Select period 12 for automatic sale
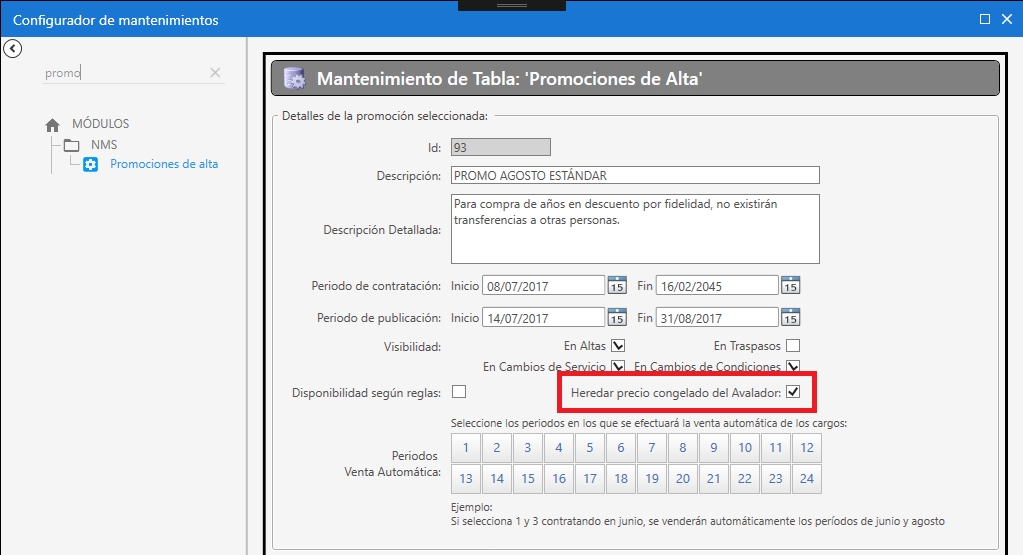This screenshot has height=555, width=1023. point(807,448)
